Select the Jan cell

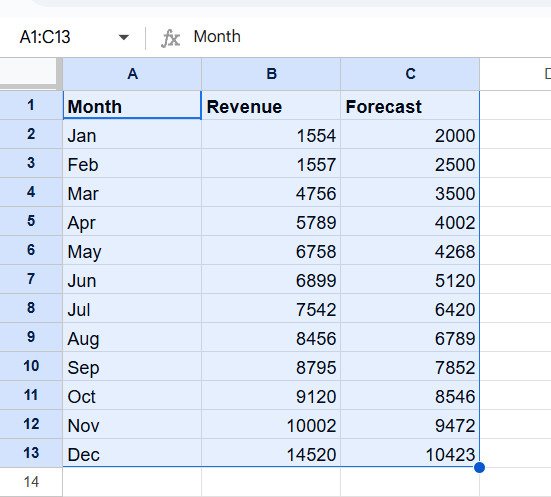coord(132,134)
